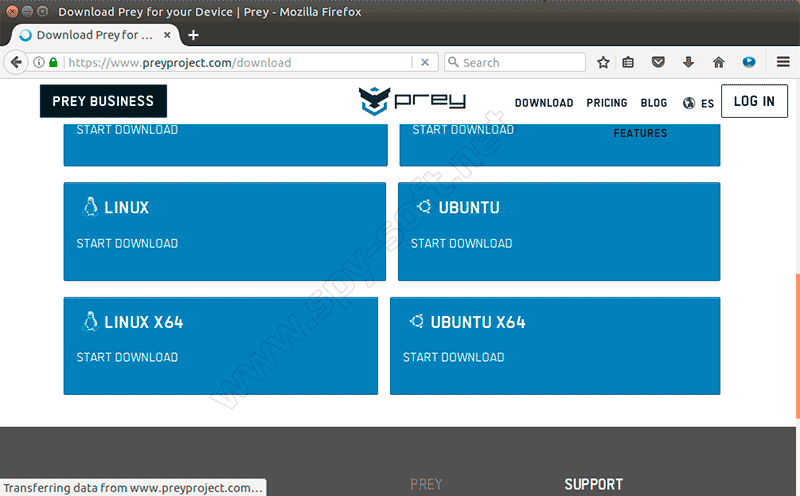The width and height of the screenshot is (800, 496).
Task: Start download for UBUNTU X64
Action: click(x=454, y=357)
